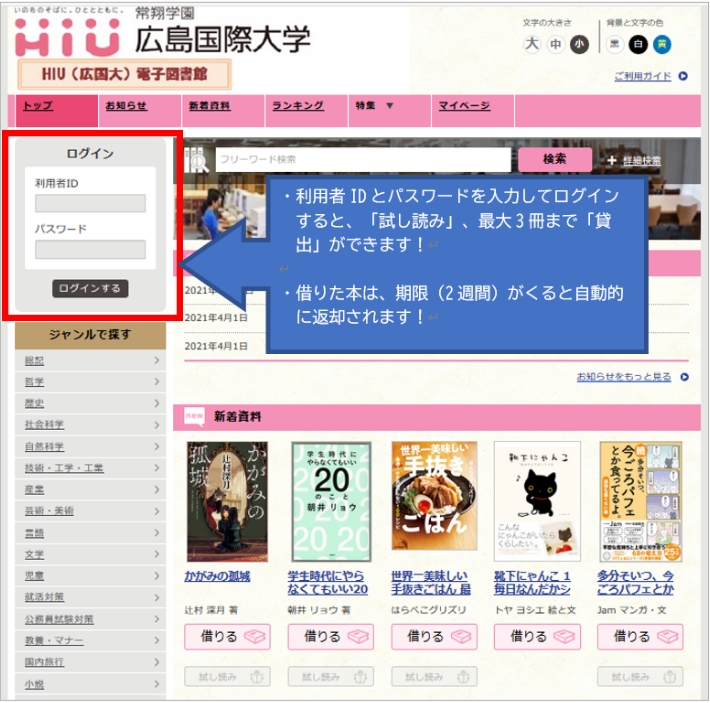The height and width of the screenshot is (703, 710).
Task: Click the ログインする button
Action: 90,288
